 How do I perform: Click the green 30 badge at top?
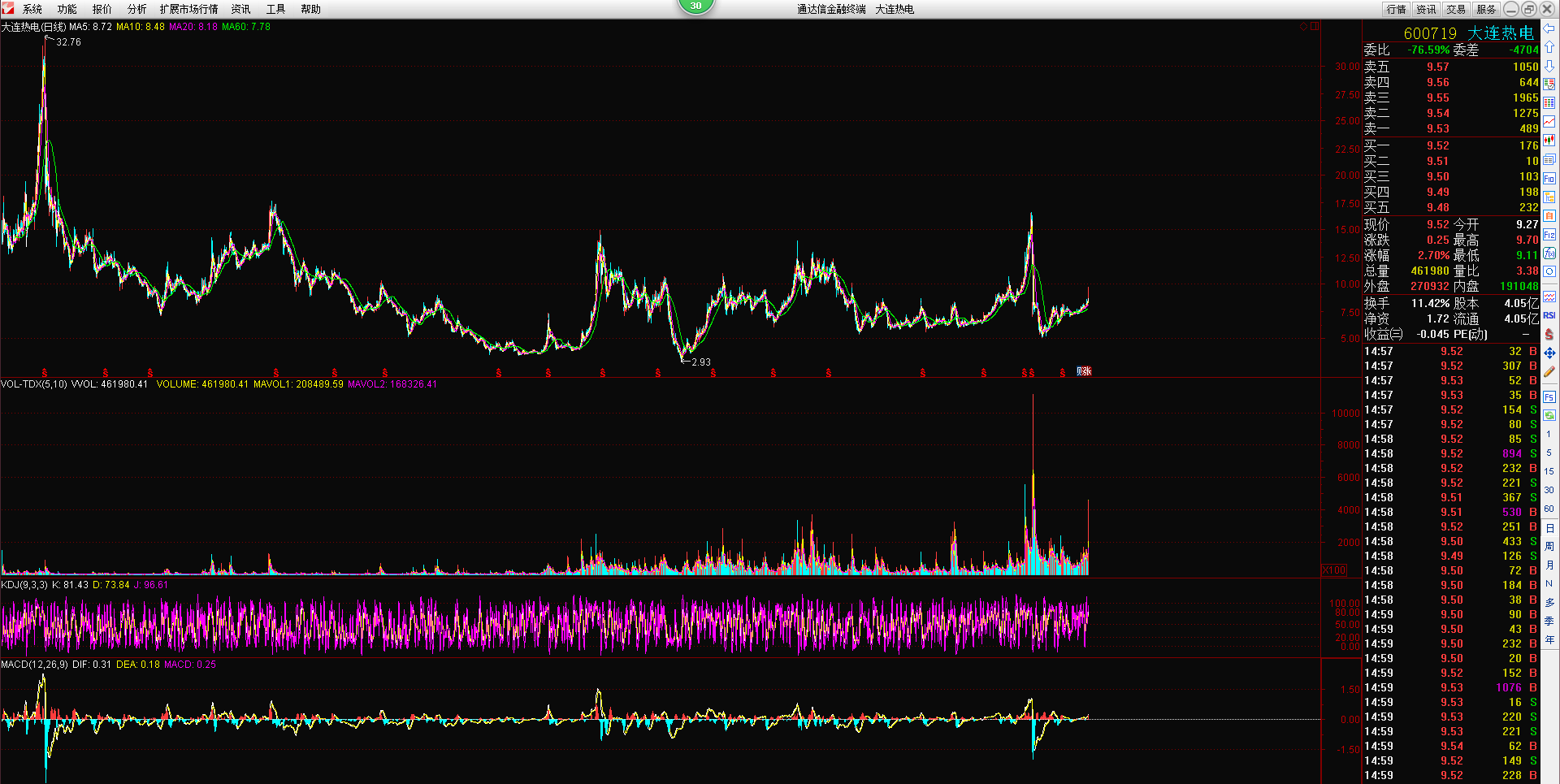(x=695, y=6)
